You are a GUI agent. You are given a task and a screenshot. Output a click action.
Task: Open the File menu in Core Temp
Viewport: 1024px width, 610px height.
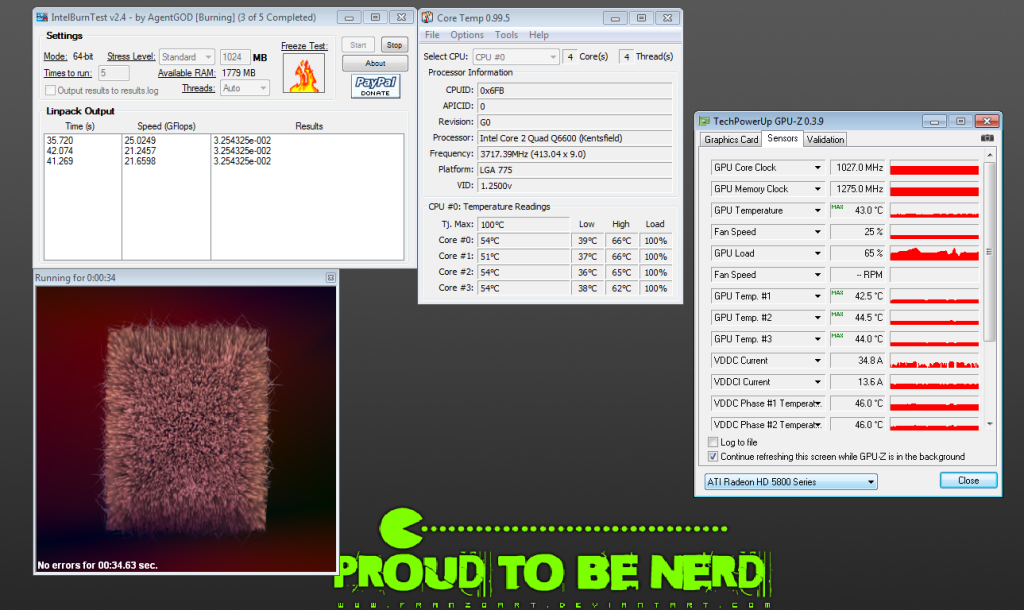pyautogui.click(x=432, y=35)
